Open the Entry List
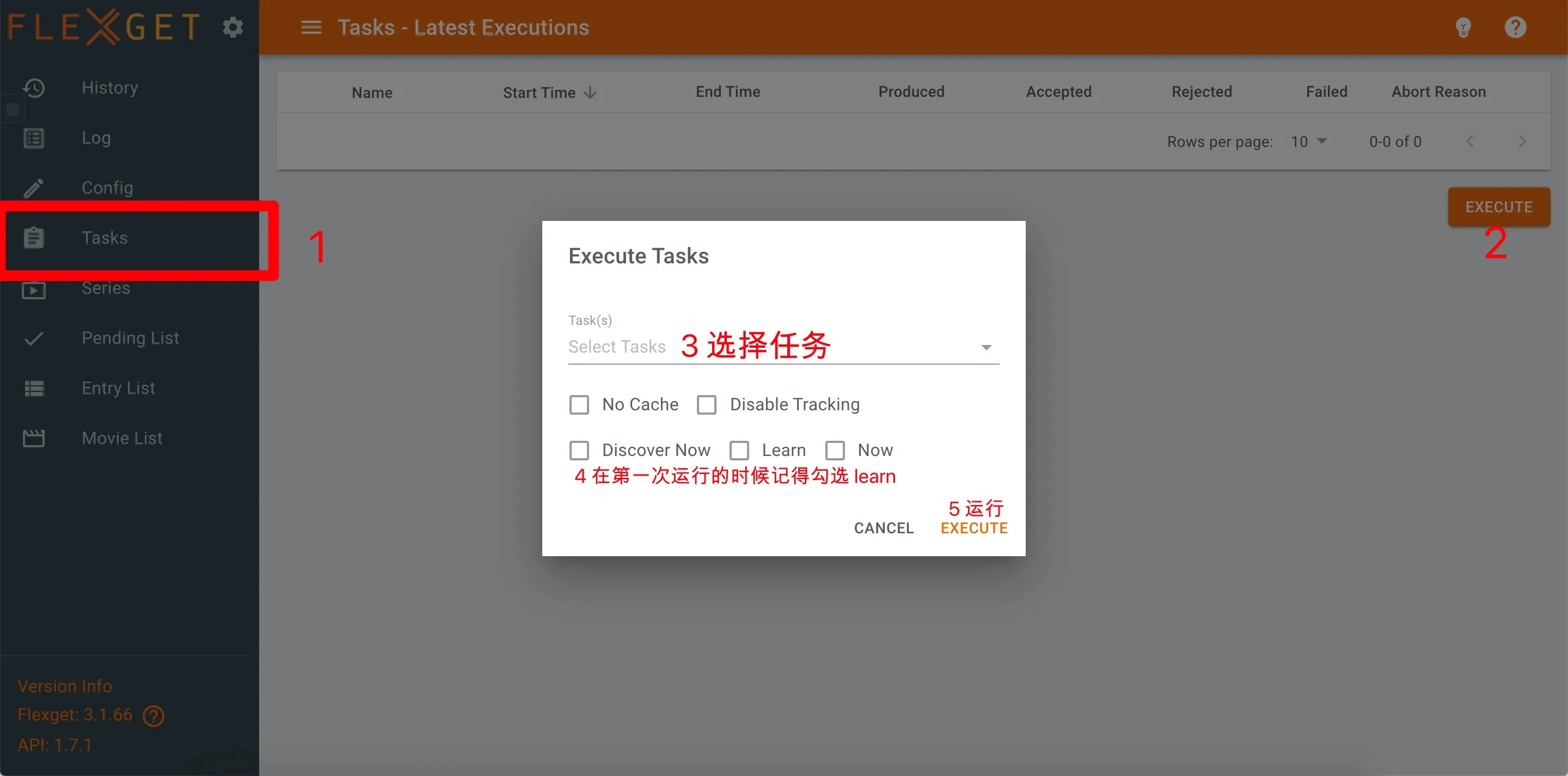This screenshot has height=776, width=1568. [x=118, y=387]
